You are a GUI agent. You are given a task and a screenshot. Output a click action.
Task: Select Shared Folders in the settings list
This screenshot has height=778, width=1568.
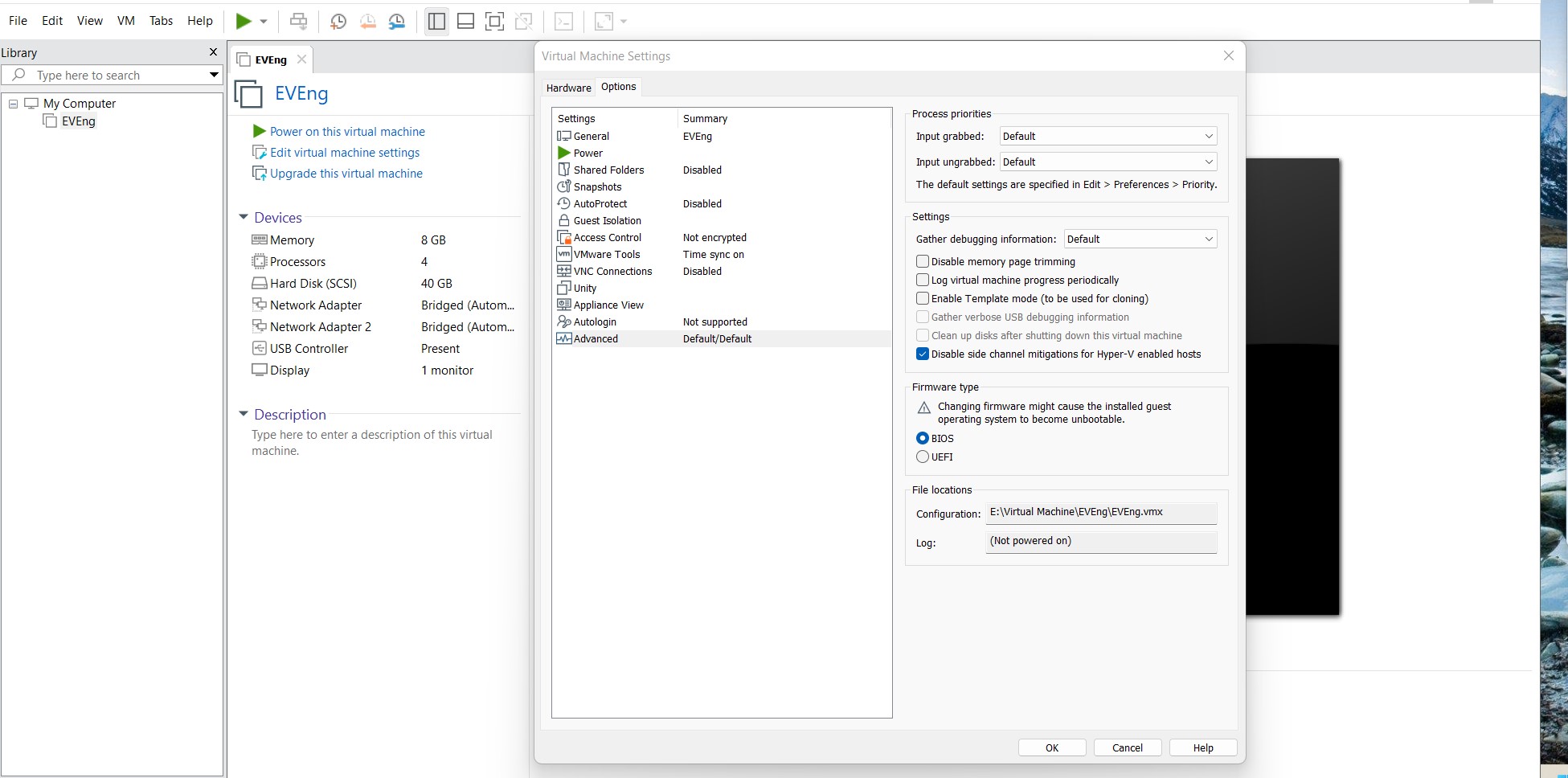pyautogui.click(x=722, y=170)
